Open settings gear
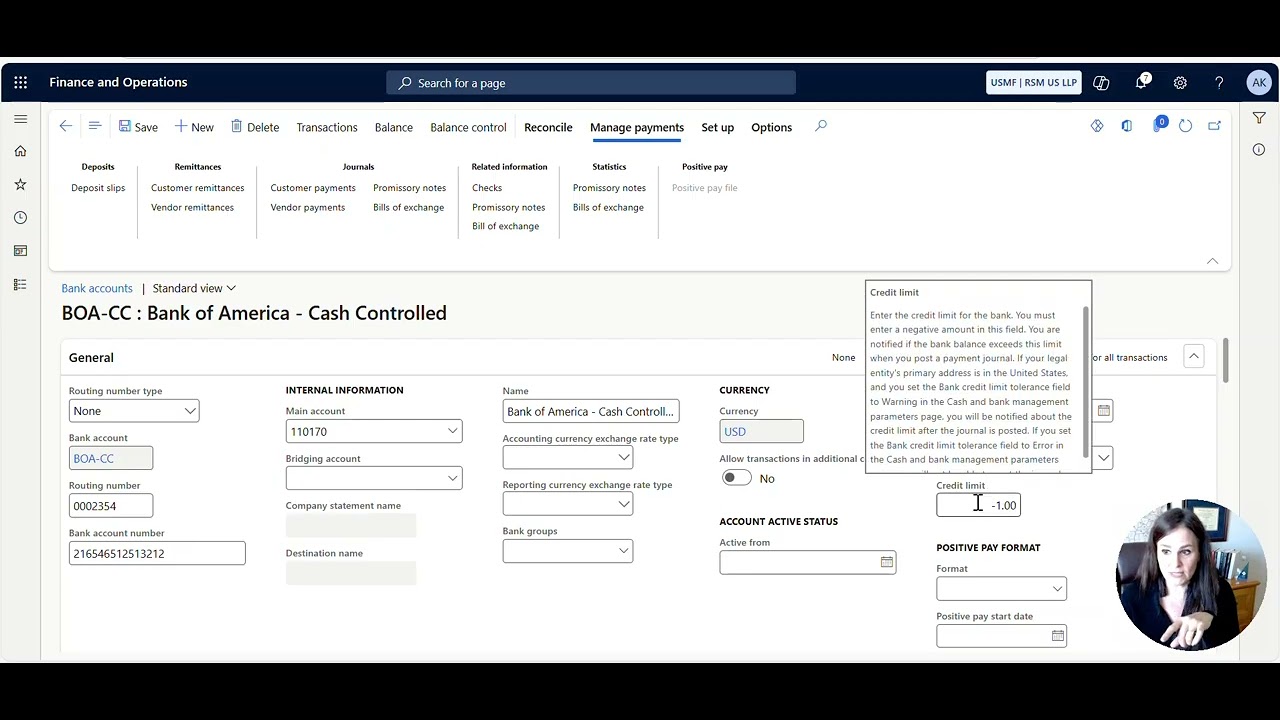The width and height of the screenshot is (1280, 720). (x=1180, y=83)
